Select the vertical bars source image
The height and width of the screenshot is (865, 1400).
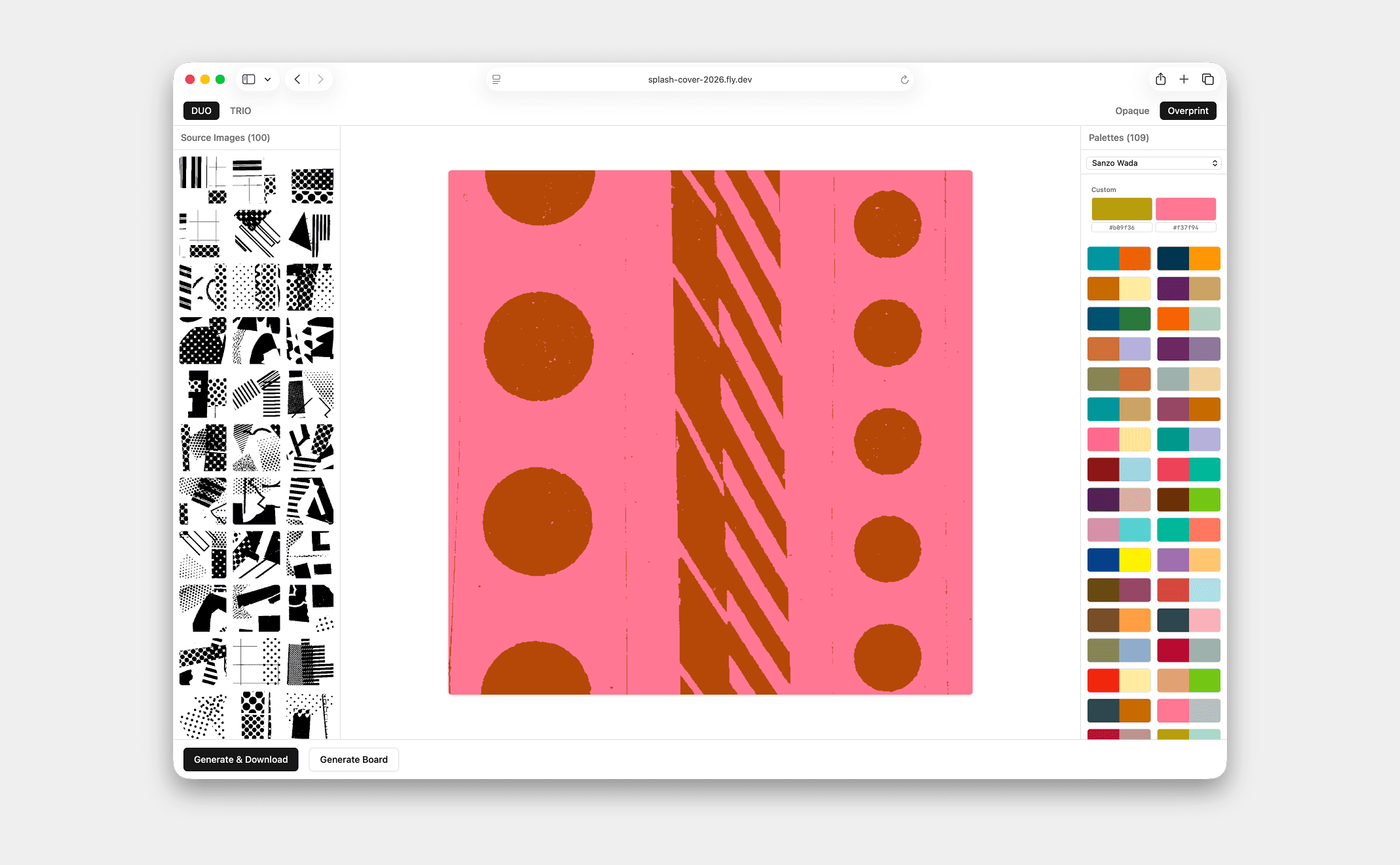click(x=203, y=180)
